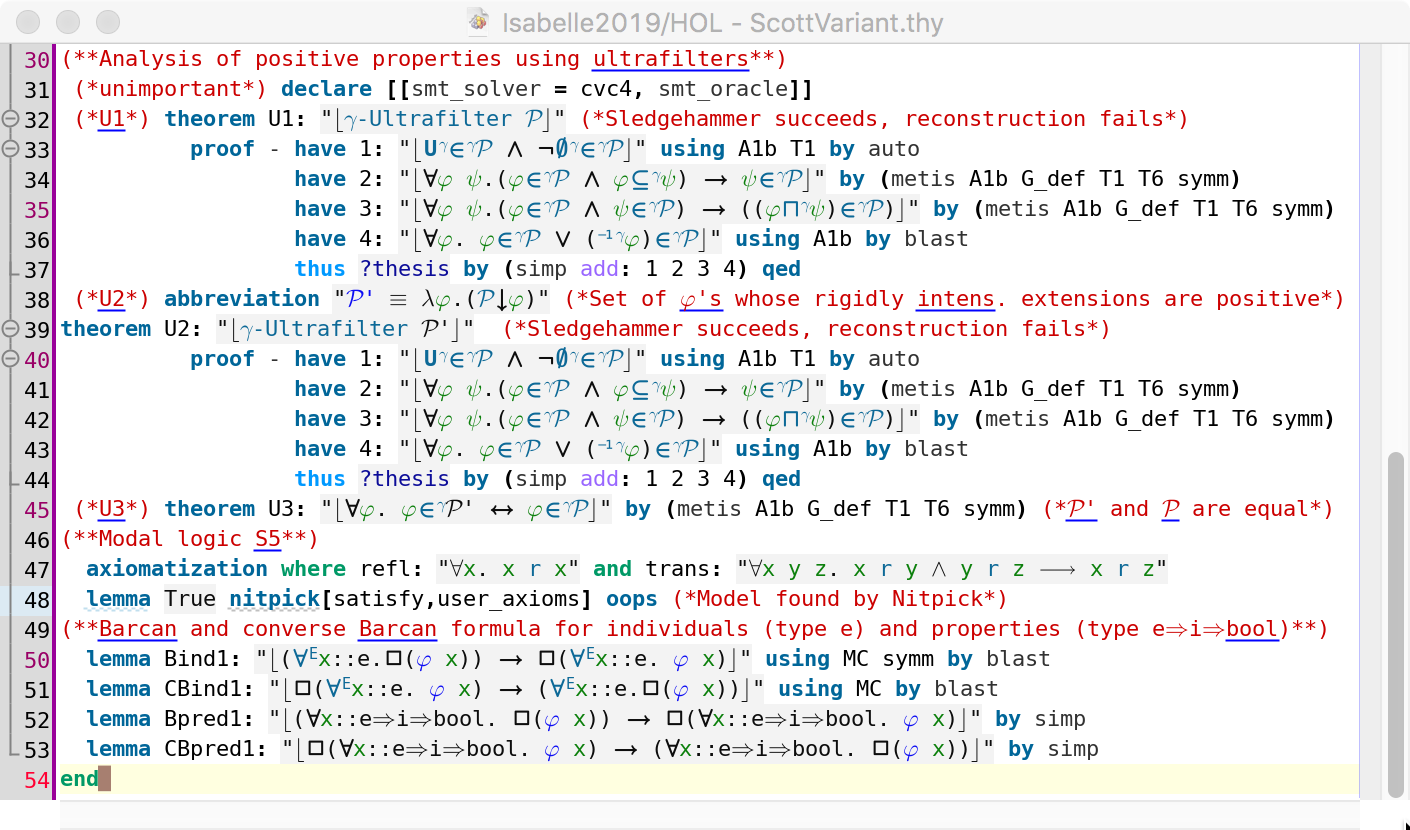Click the scrollbar track above the thumb
1410x830 pixels.
pyautogui.click(x=1397, y=250)
